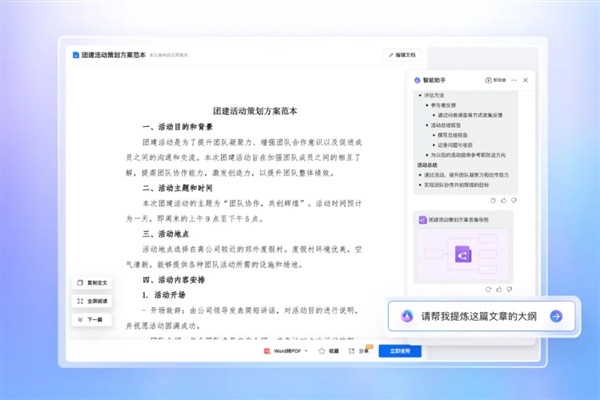
Task: Click the 撰写总结报告 outline bullet
Action: [x=453, y=135]
